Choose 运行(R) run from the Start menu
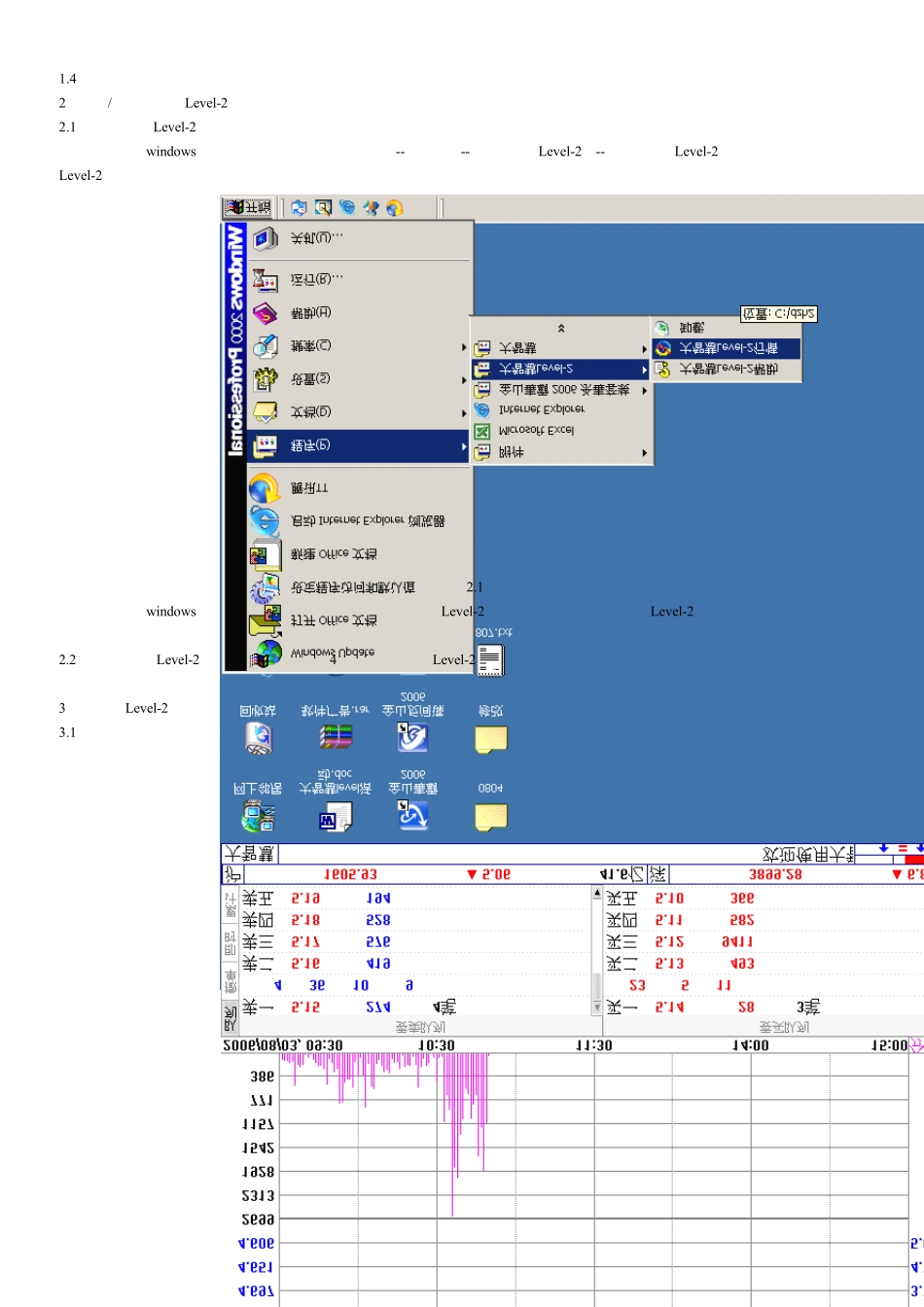This screenshot has height=1307, width=924. (311, 280)
